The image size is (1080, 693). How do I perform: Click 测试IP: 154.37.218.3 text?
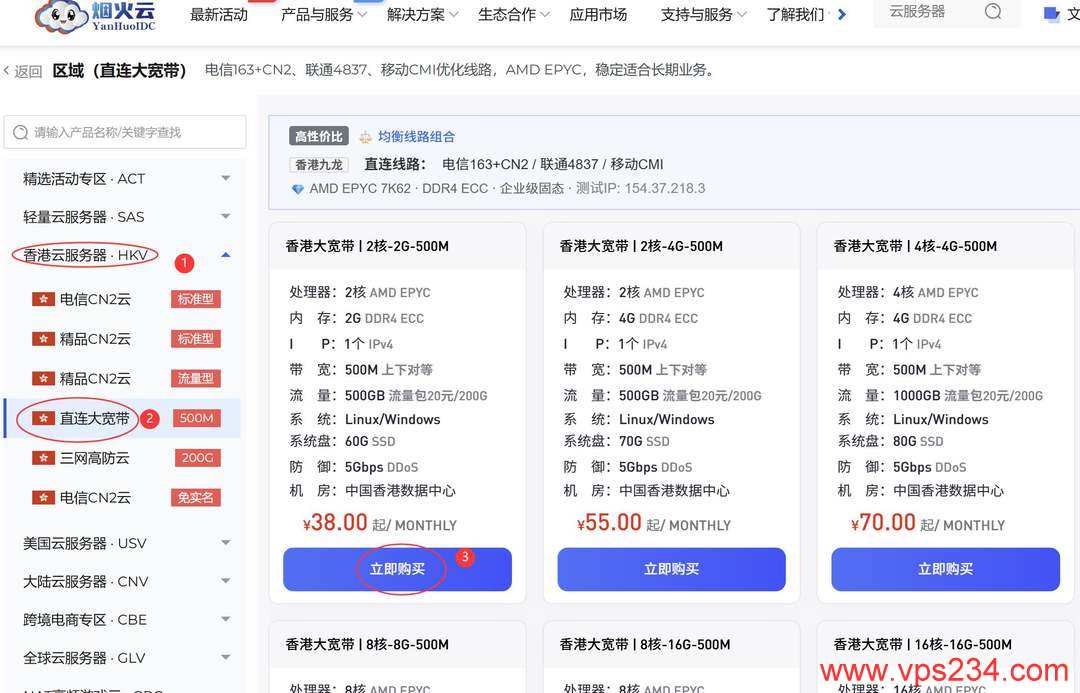pyautogui.click(x=641, y=188)
